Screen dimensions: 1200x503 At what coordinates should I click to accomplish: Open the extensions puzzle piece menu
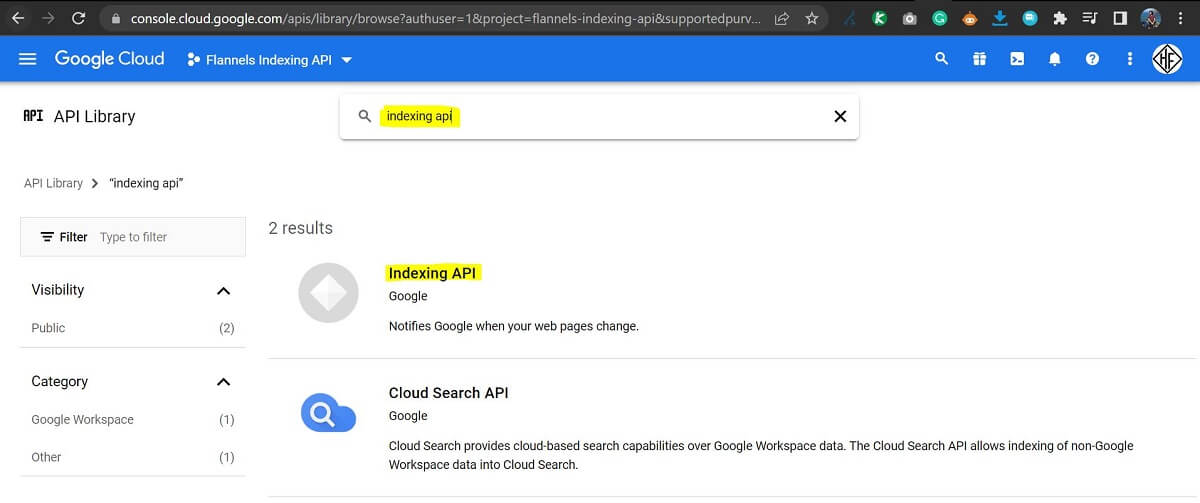(1061, 18)
